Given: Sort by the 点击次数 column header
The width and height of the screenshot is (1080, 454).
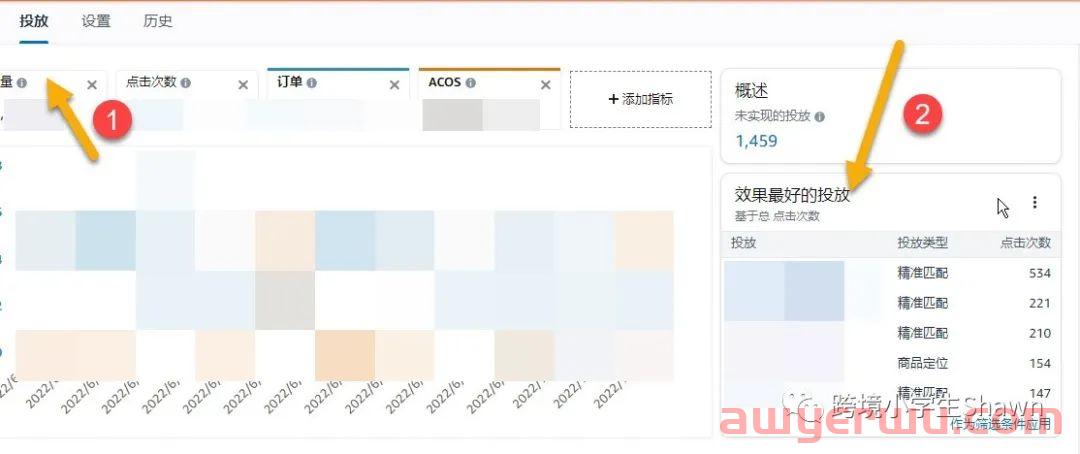Looking at the screenshot, I should pos(1026,243).
